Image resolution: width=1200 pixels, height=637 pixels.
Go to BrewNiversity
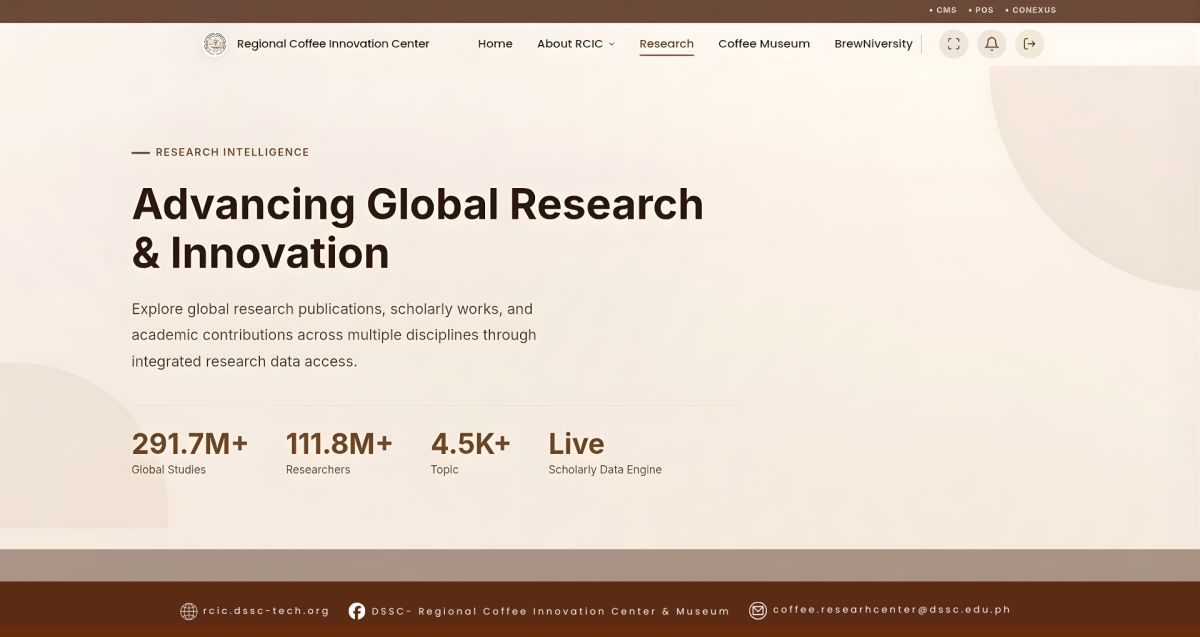(x=873, y=43)
